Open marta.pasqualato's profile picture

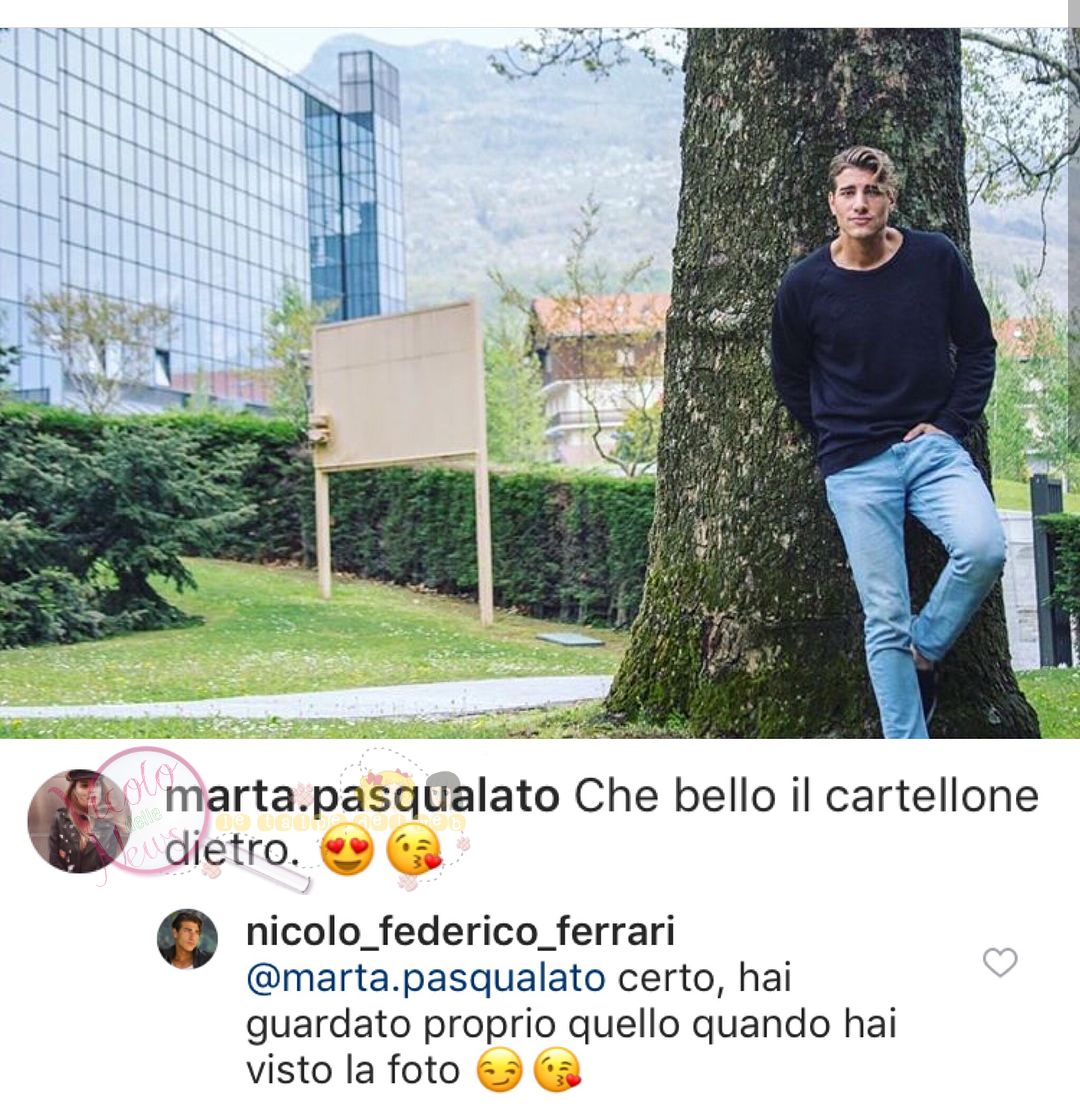pos(80,821)
